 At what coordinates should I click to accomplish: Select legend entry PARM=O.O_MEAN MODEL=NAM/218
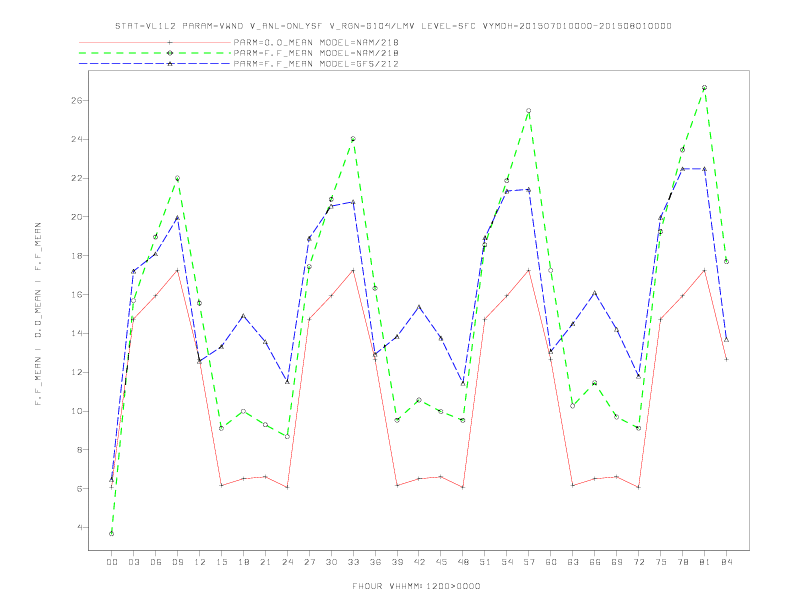click(316, 42)
